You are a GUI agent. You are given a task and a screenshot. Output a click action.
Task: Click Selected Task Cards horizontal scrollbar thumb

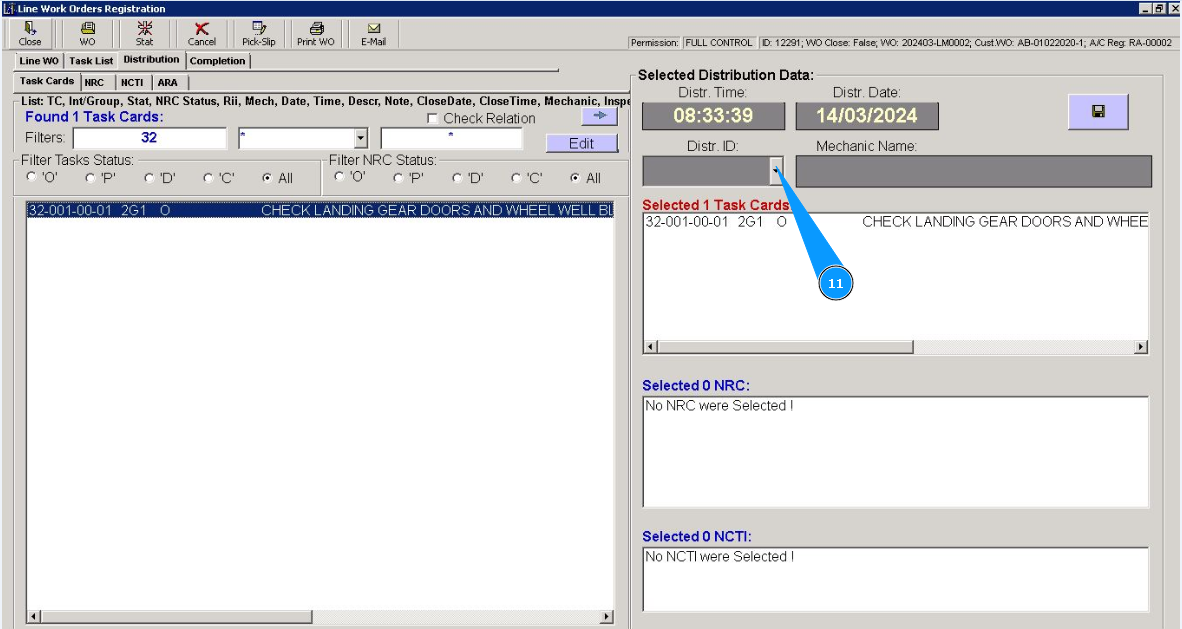pos(785,347)
